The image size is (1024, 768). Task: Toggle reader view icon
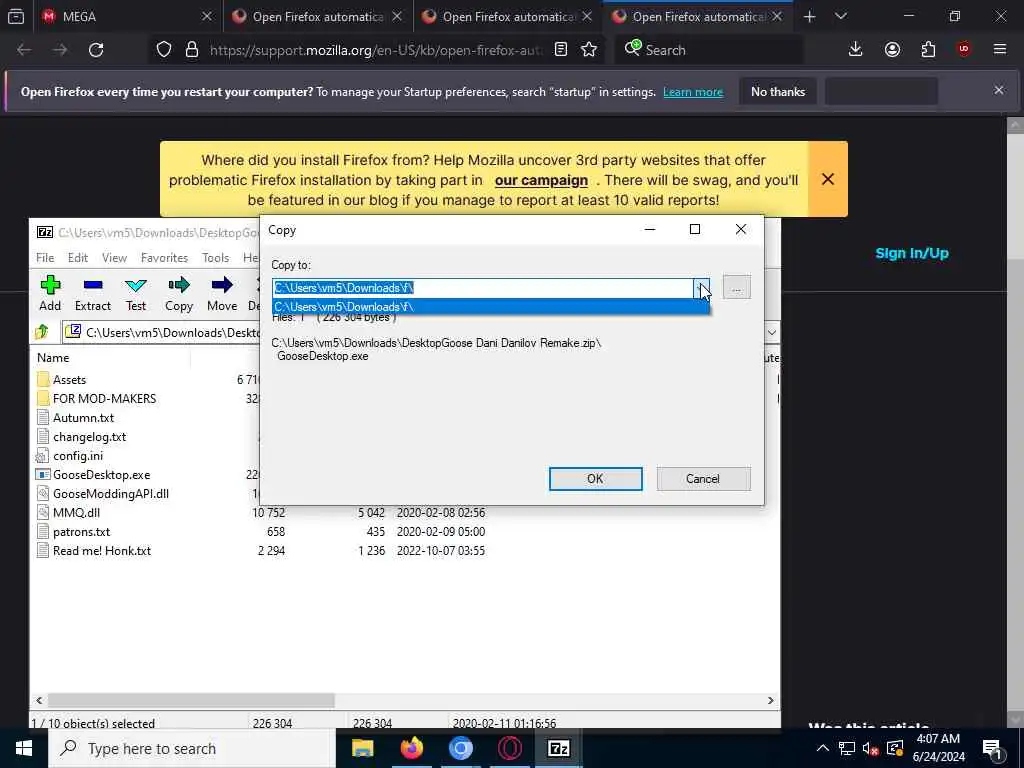(561, 50)
